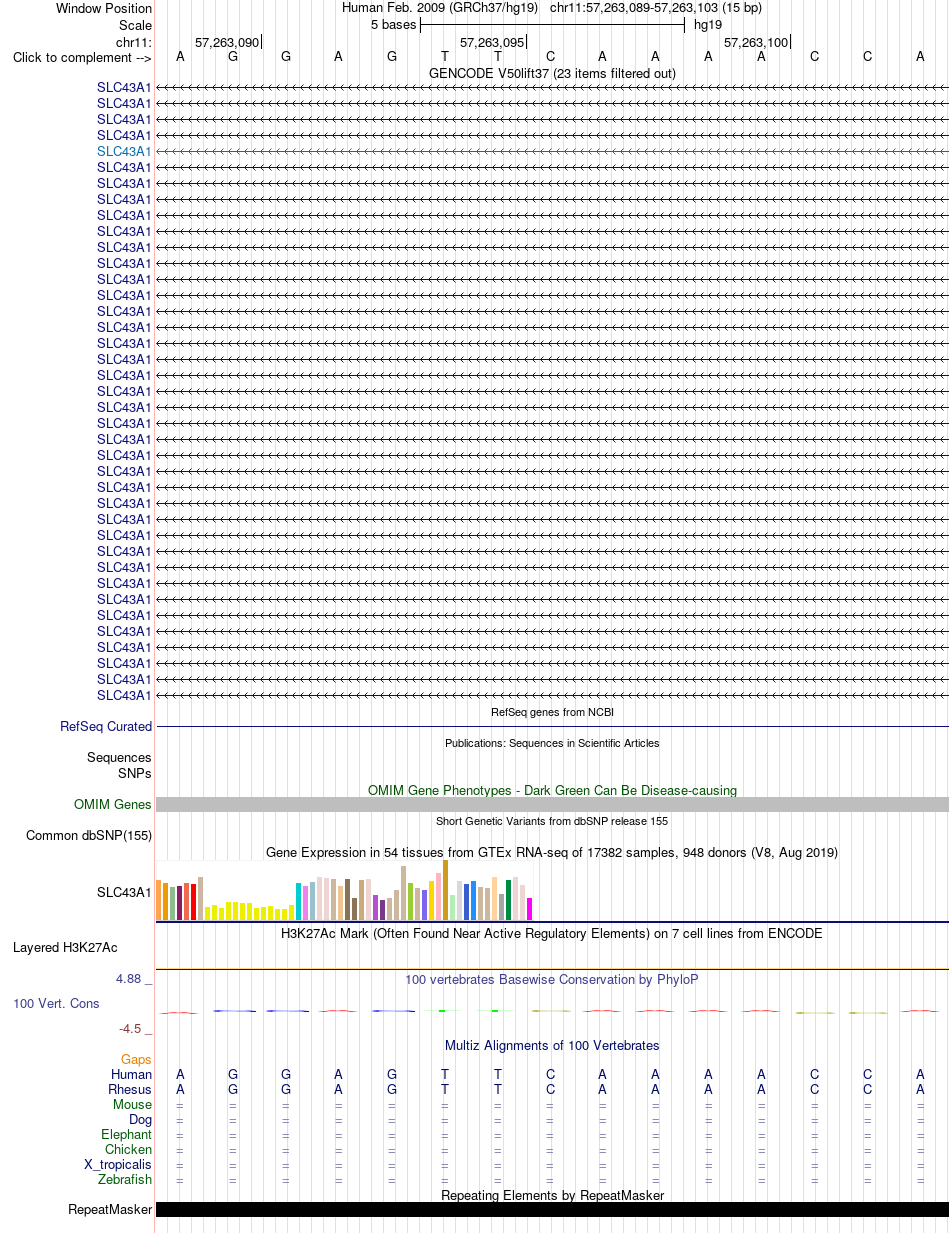
Task: Click the black RepeatMasker element bar
Action: [x=552, y=1210]
